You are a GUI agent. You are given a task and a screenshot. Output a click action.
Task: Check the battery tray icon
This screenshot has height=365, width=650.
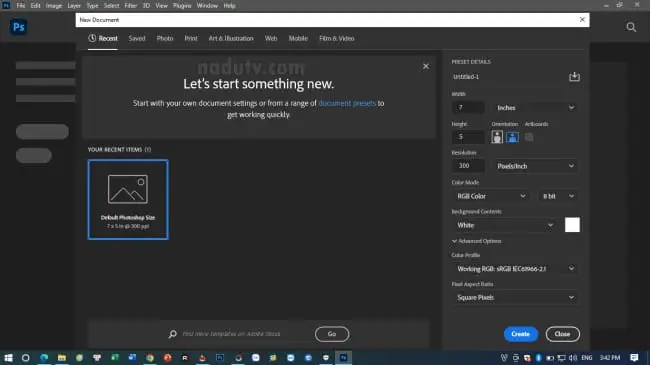[550, 358]
